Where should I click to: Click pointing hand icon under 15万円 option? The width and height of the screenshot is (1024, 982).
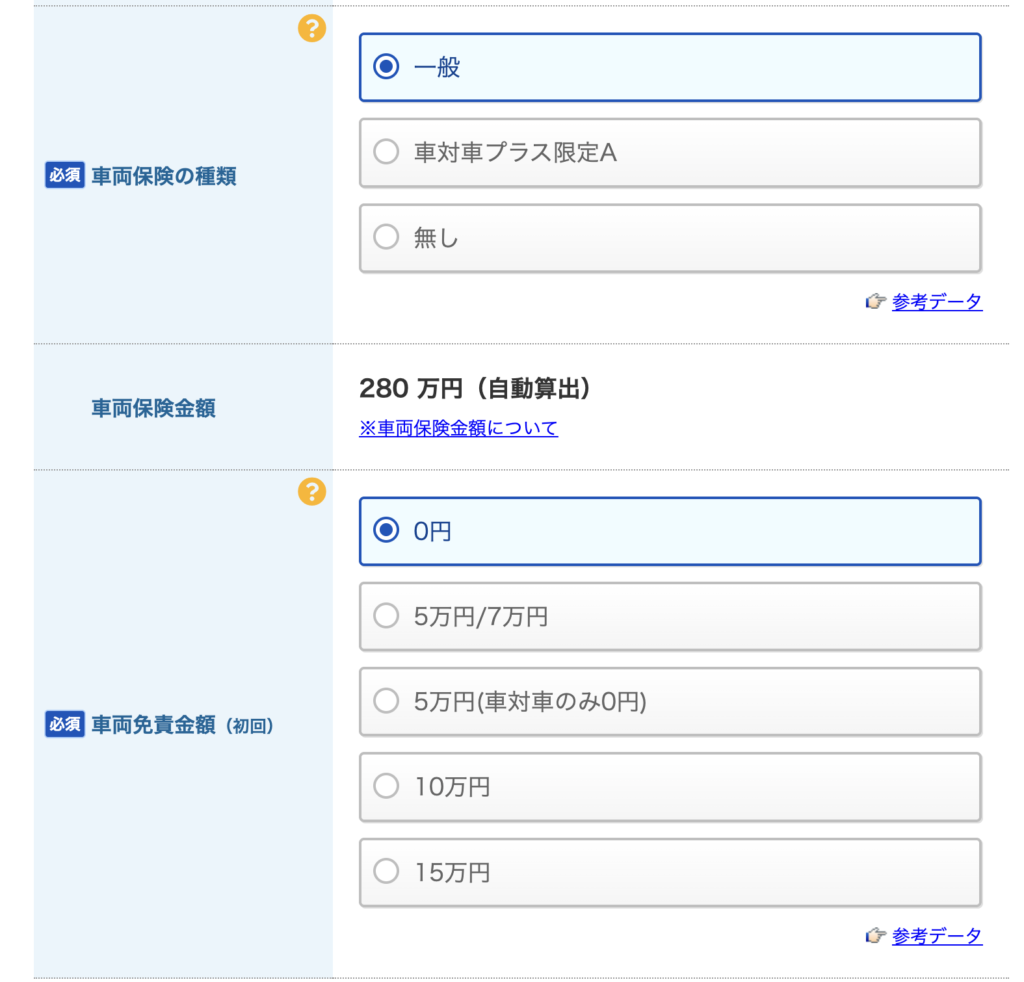[876, 936]
